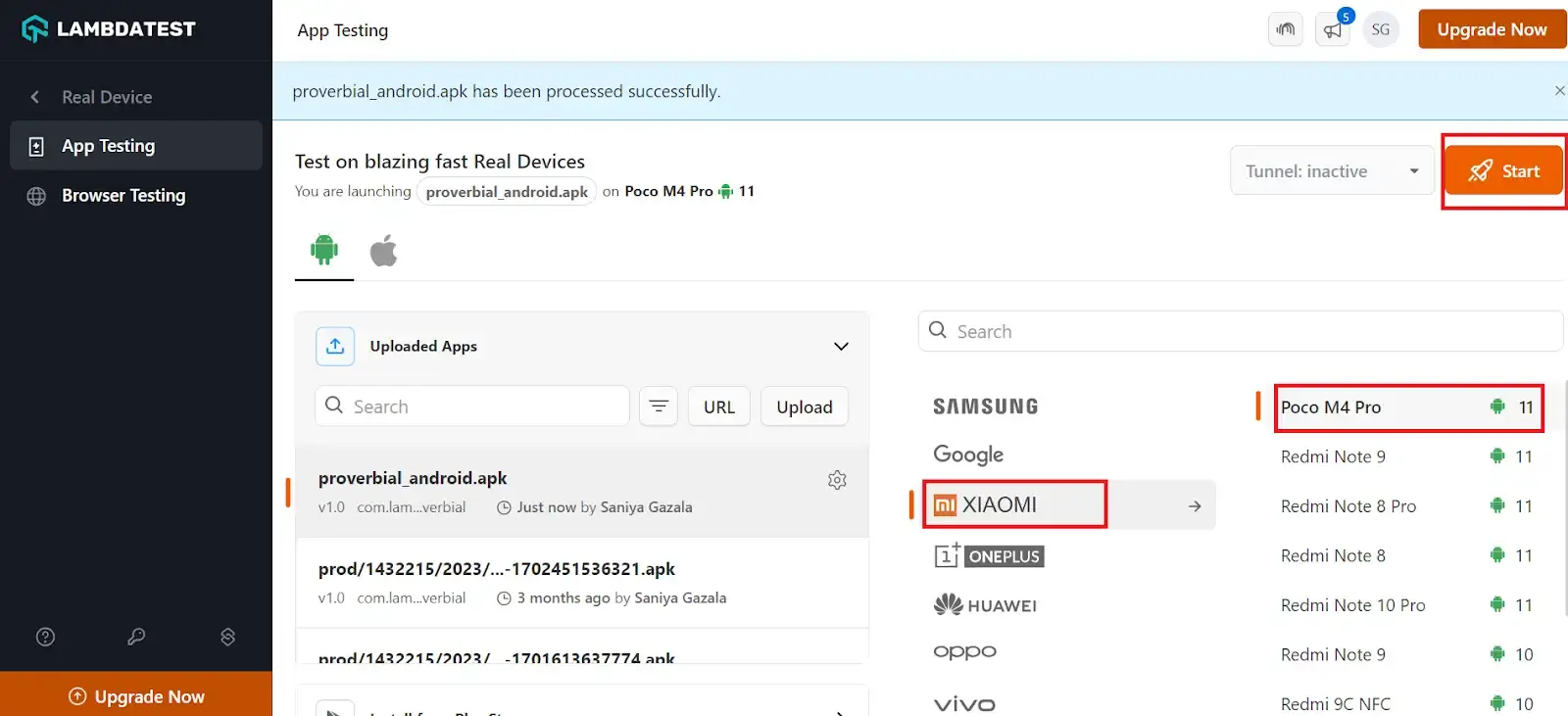Click the Upload button
Image resolution: width=1568 pixels, height=716 pixels.
[x=805, y=406]
